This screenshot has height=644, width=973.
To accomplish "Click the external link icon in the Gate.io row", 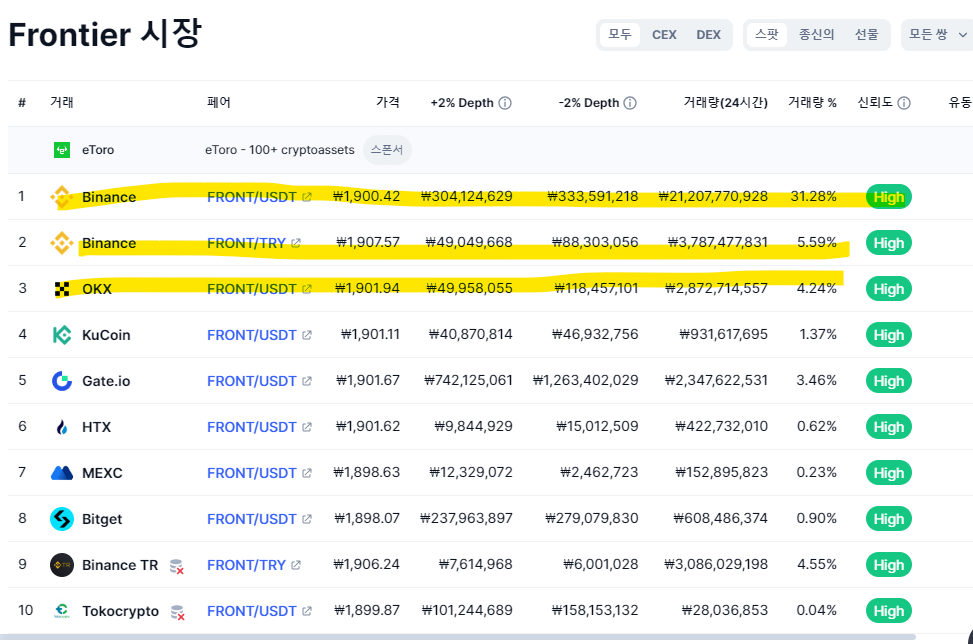I will click(x=307, y=381).
